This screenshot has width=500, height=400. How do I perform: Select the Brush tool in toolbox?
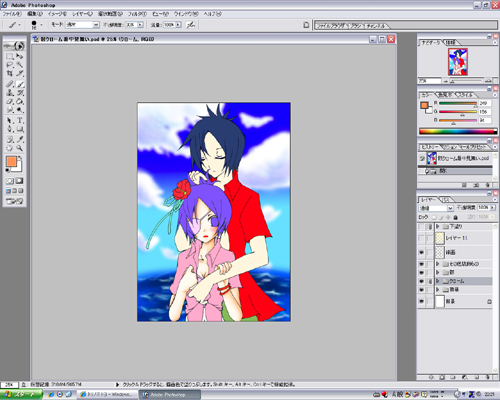pos(20,84)
